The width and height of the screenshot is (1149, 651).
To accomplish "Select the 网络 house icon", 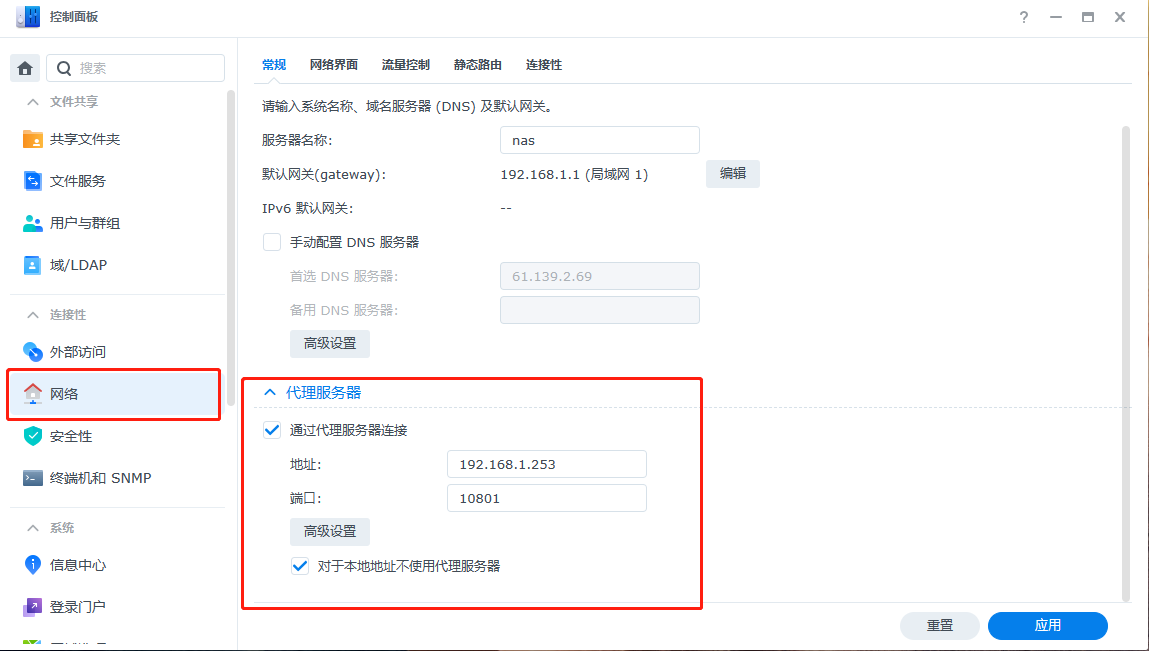I will (x=32, y=394).
